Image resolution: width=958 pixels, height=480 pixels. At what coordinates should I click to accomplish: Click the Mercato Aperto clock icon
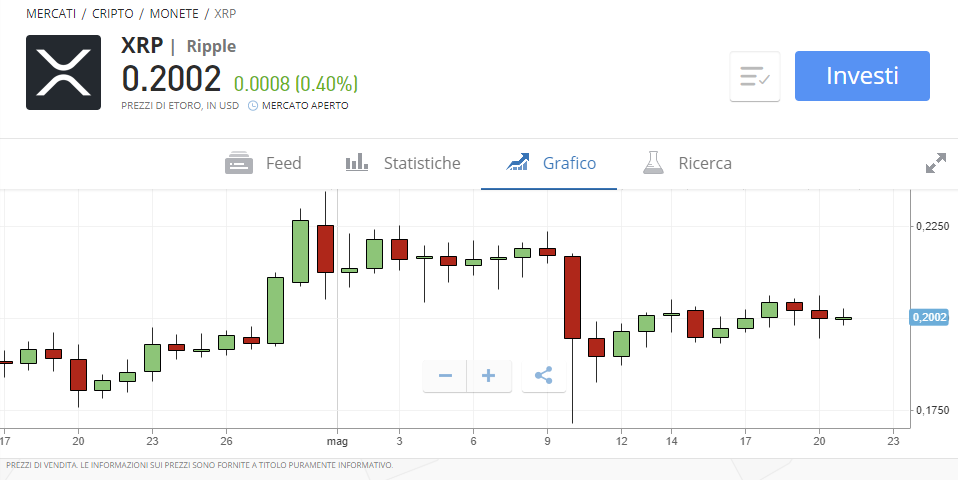coord(253,106)
